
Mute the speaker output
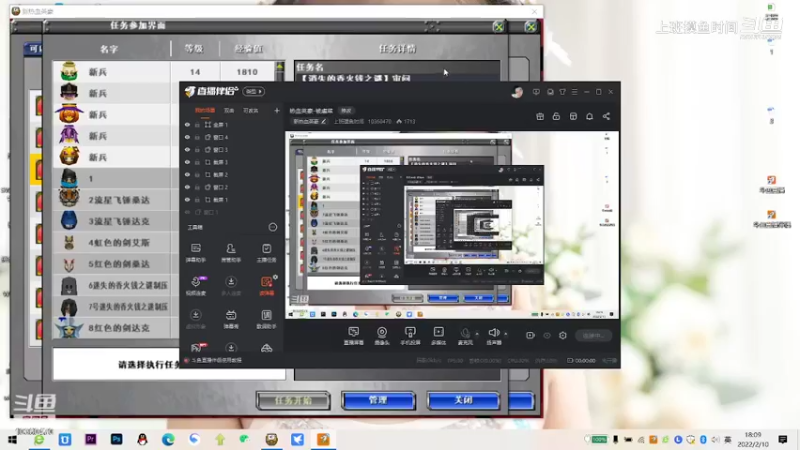coord(493,336)
